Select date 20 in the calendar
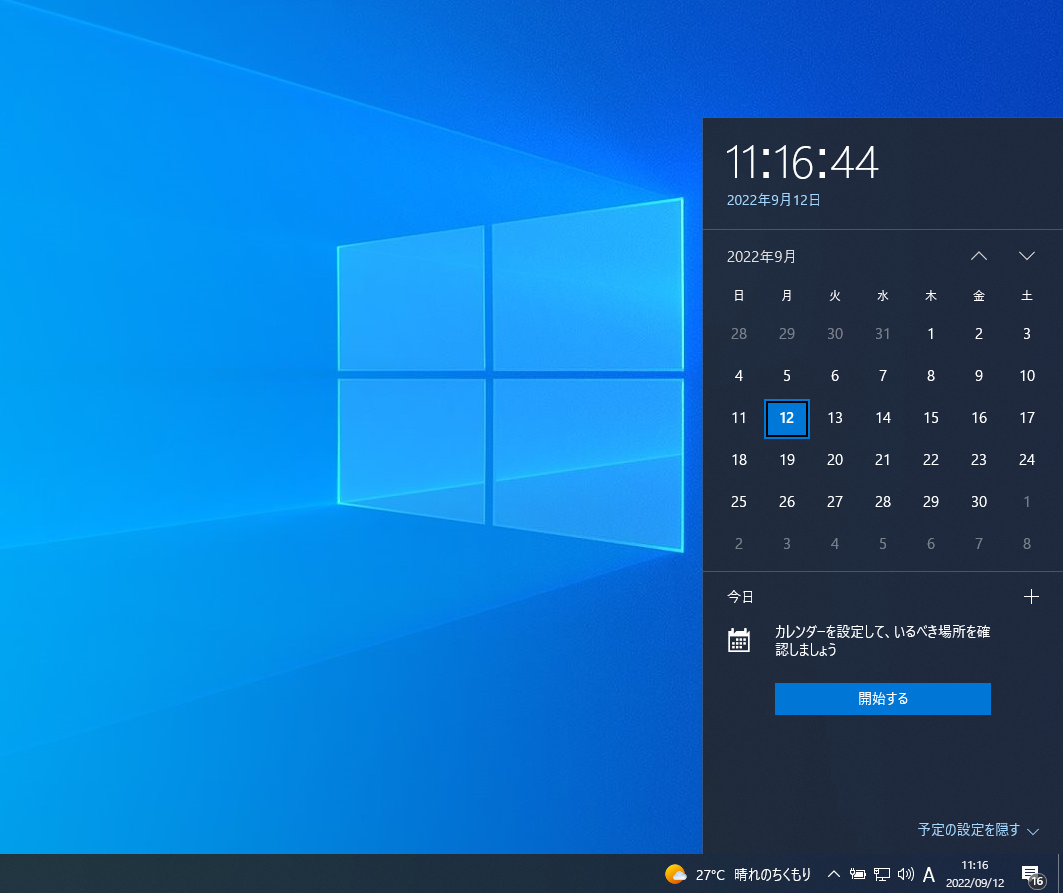Viewport: 1063px width, 893px height. pos(835,460)
